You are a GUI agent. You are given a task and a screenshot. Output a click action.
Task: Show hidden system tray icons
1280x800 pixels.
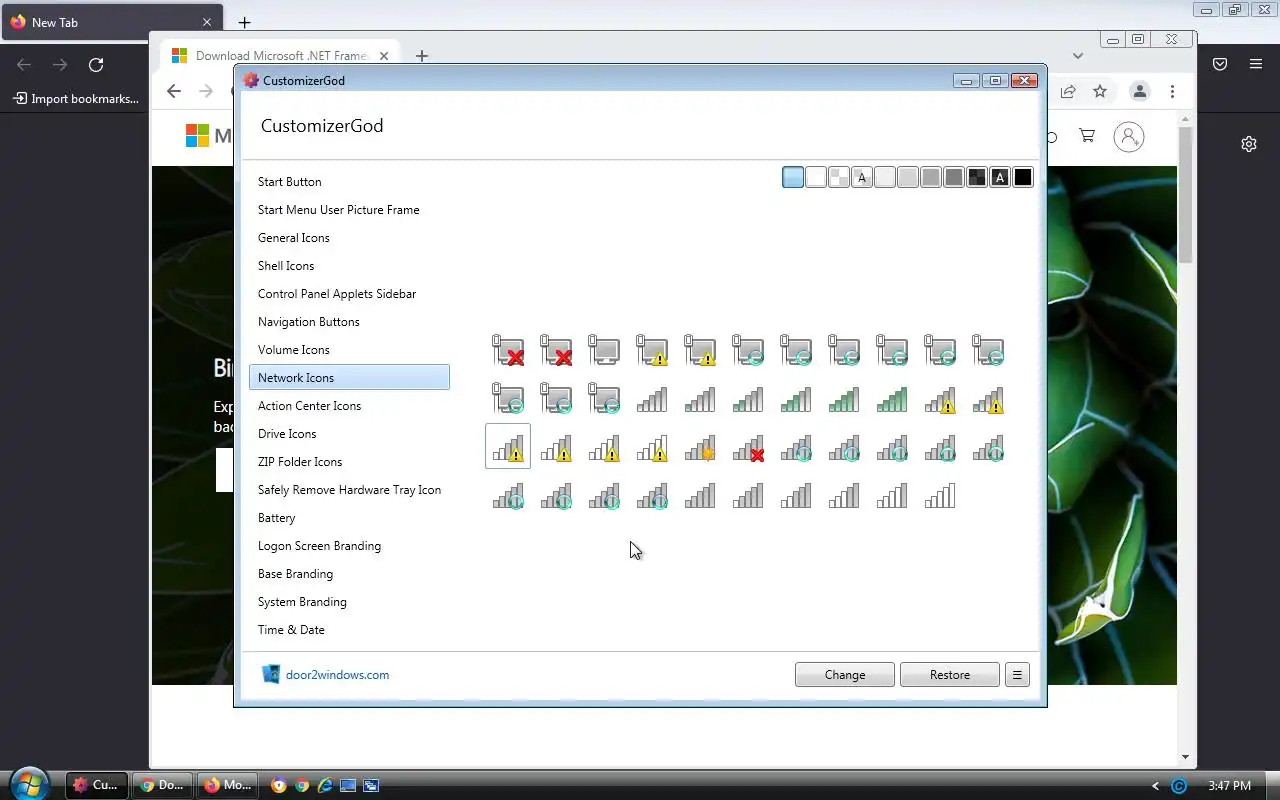point(1155,786)
